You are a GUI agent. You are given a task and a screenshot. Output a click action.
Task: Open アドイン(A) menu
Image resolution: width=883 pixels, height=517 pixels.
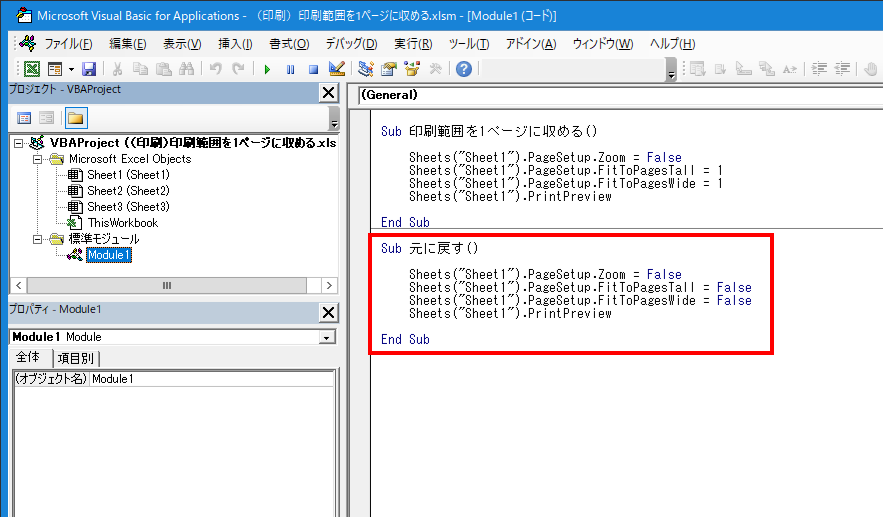[530, 43]
